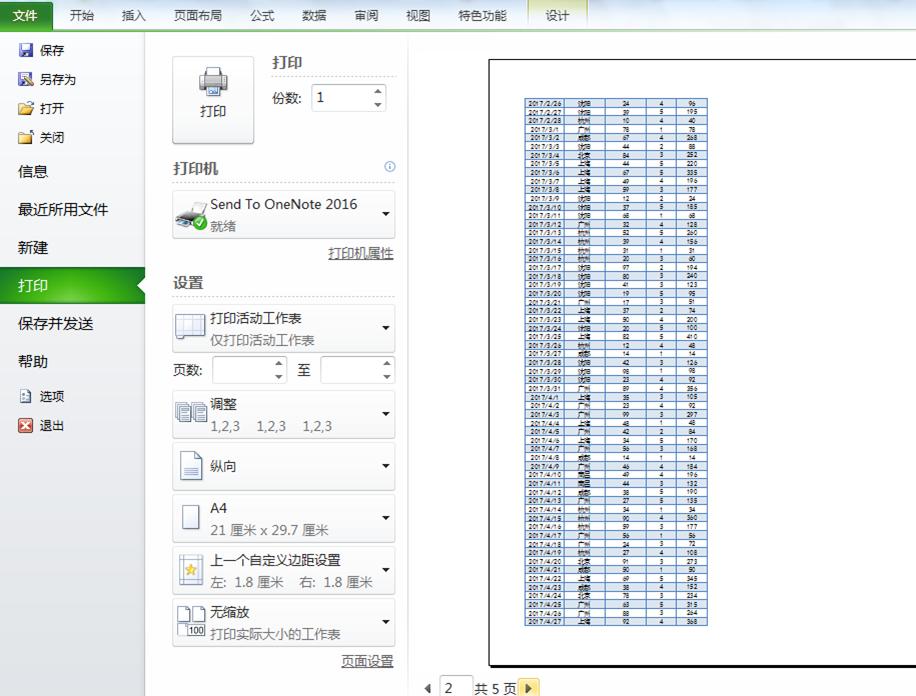The height and width of the screenshot is (696, 916).
Task: Click the portrait orientation (纵向) icon
Action: 193,466
